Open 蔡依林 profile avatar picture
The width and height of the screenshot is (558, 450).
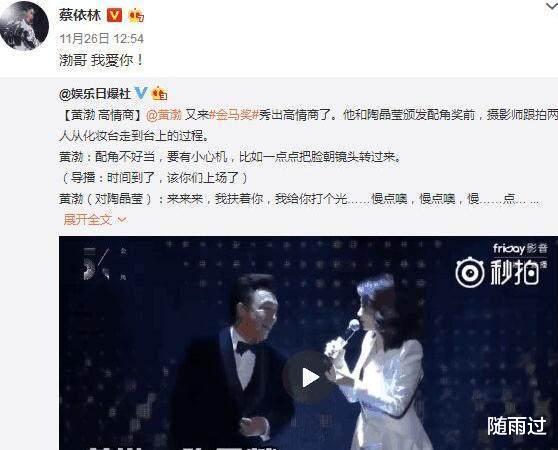(x=24, y=26)
